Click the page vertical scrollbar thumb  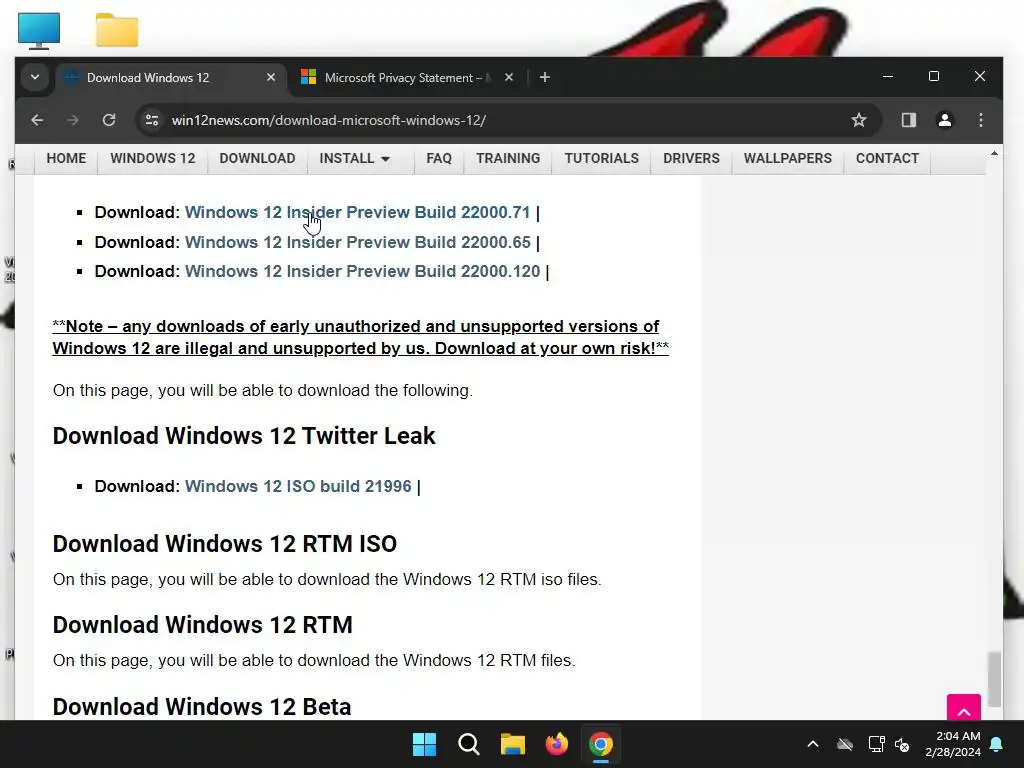point(994,679)
